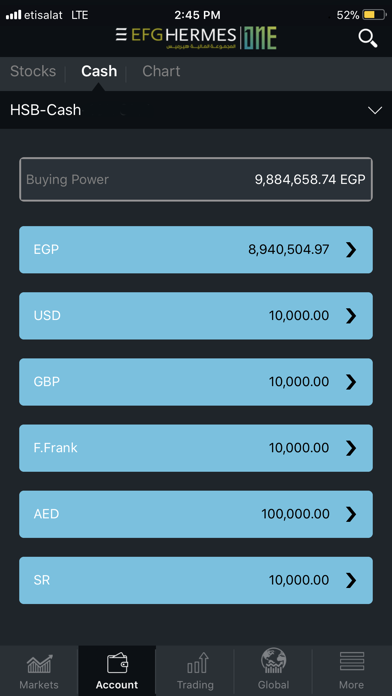Expand the SR balance chevron
The image size is (392, 696).
coord(351,580)
